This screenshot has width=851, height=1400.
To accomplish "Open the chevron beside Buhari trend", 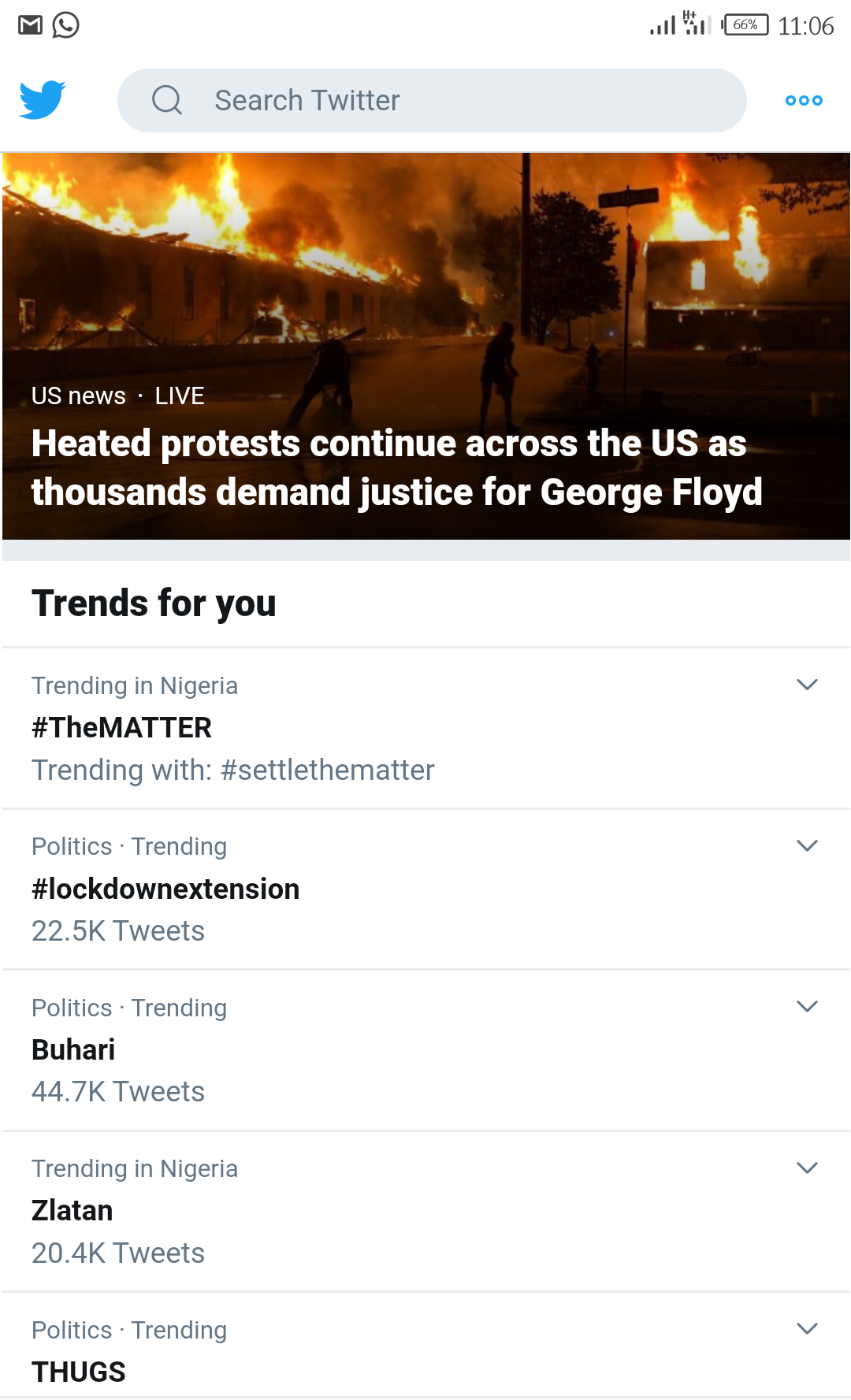I will [807, 1006].
